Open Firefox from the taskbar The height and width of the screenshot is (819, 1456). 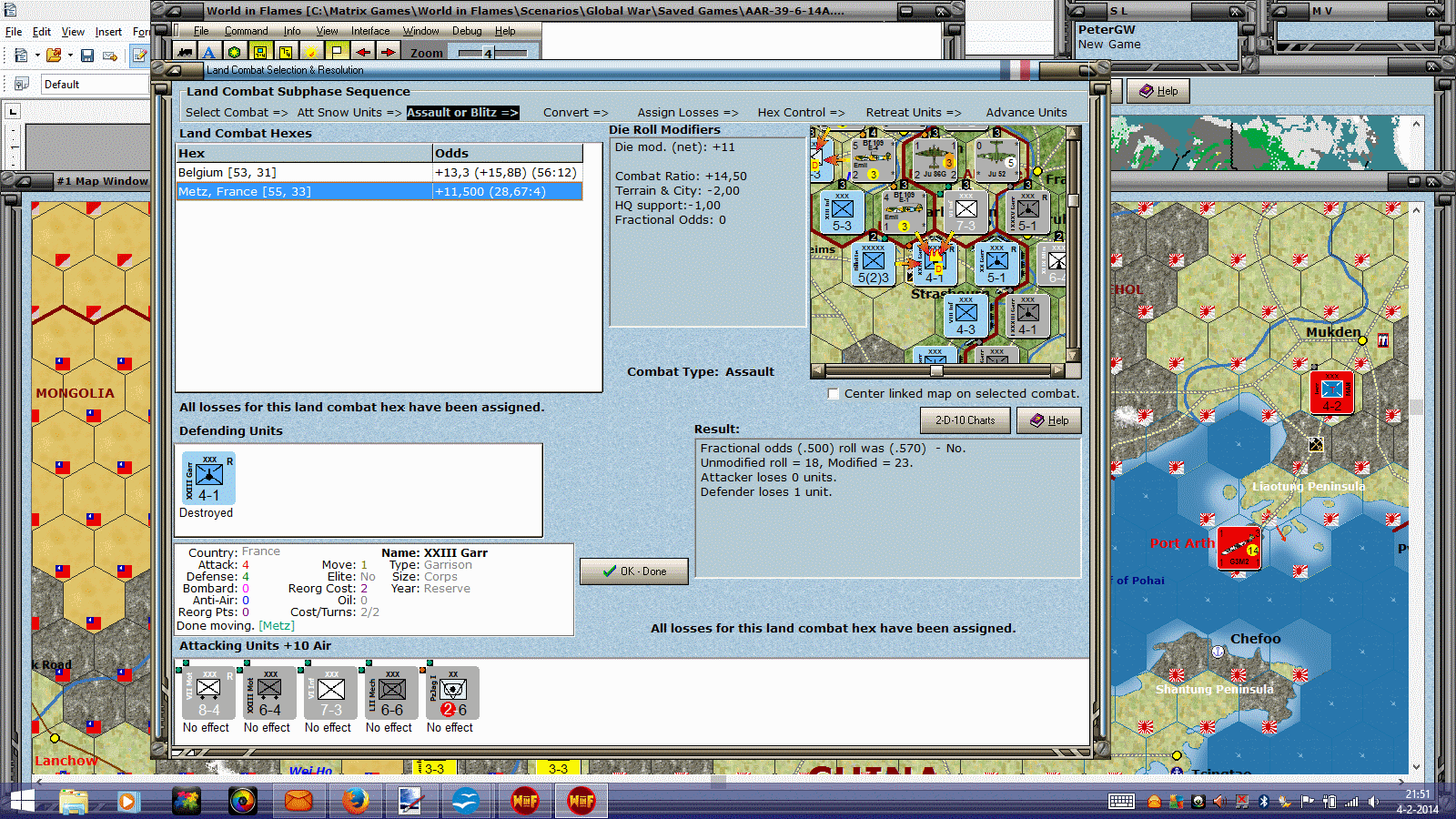point(356,801)
